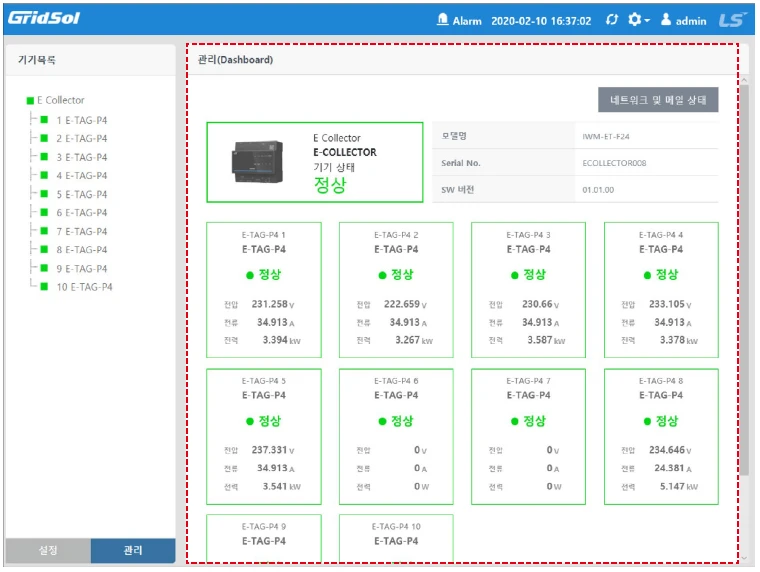This screenshot has height=572, width=760.
Task: Select 3 E-TAG-P4 in device tree
Action: point(81,158)
